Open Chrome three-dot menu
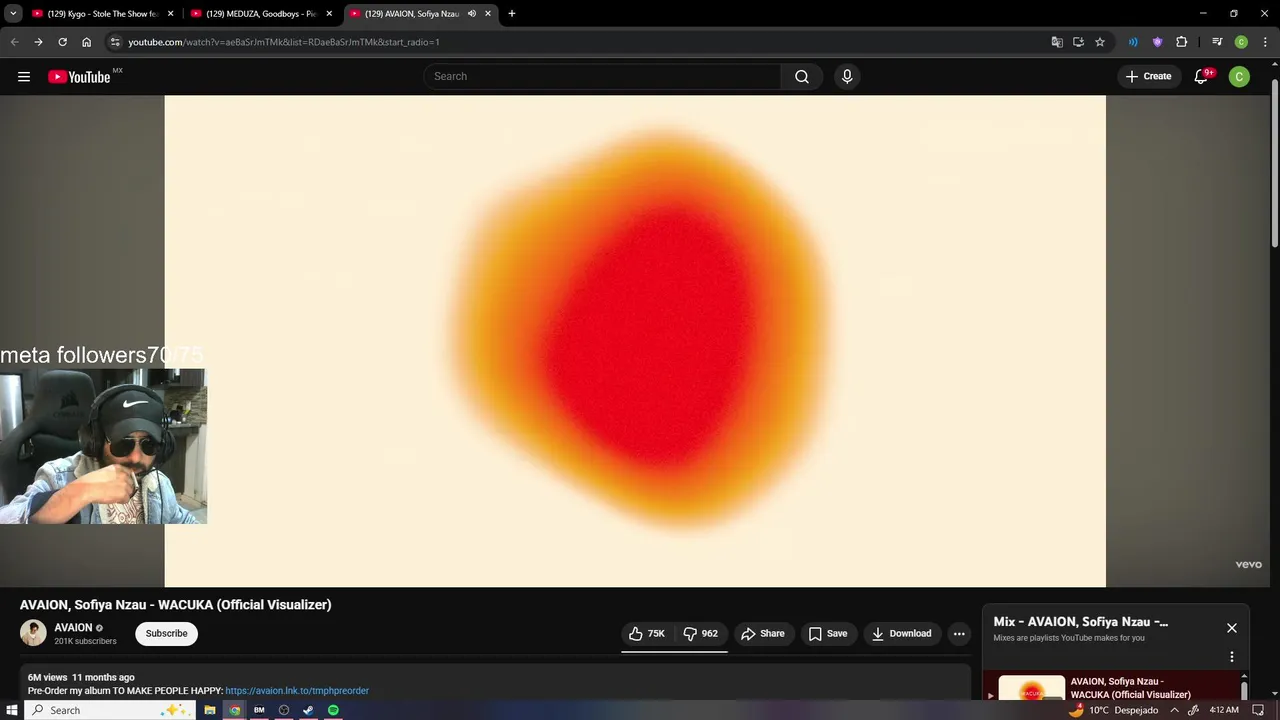 [1264, 42]
